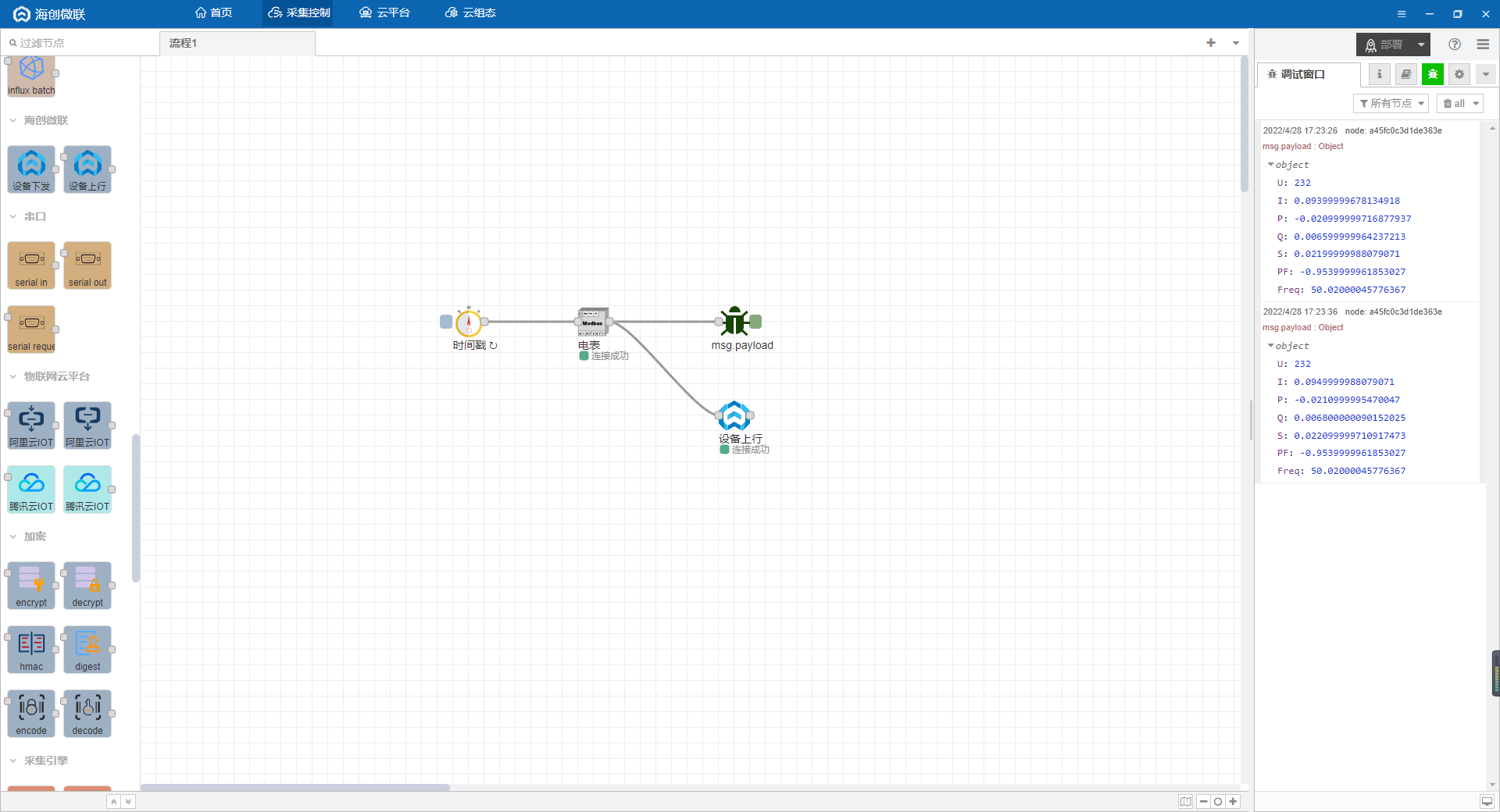Viewport: 1500px width, 812px height.
Task: Collapse the 采集引擎 palette category
Action: point(13,760)
